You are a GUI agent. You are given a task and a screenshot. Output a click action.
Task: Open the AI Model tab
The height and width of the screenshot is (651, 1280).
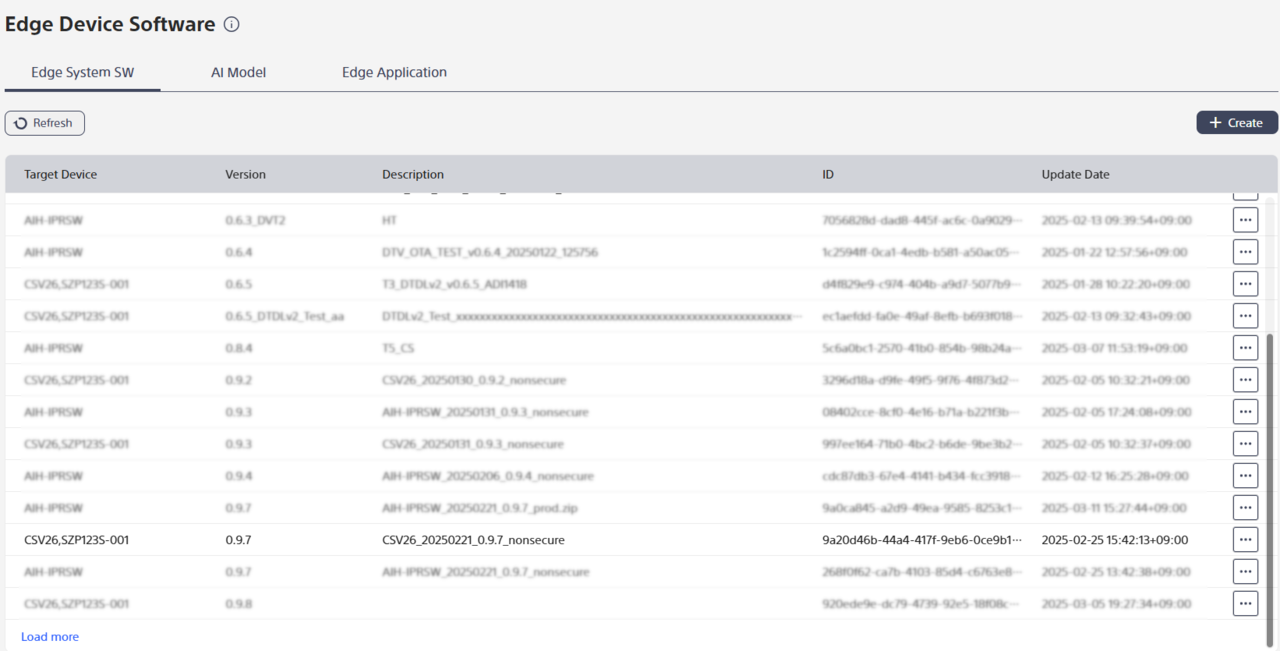(239, 72)
